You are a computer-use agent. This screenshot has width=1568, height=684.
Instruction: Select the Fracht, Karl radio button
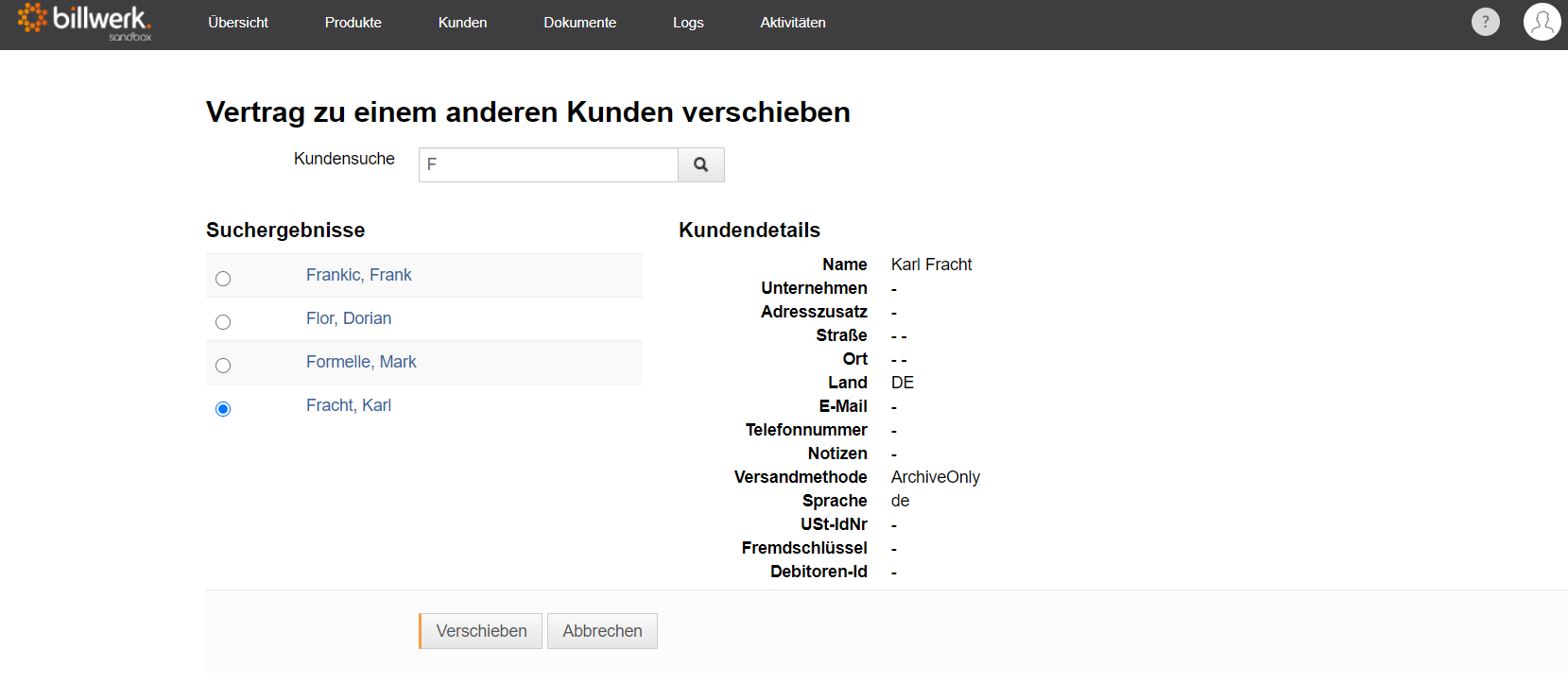coord(223,409)
